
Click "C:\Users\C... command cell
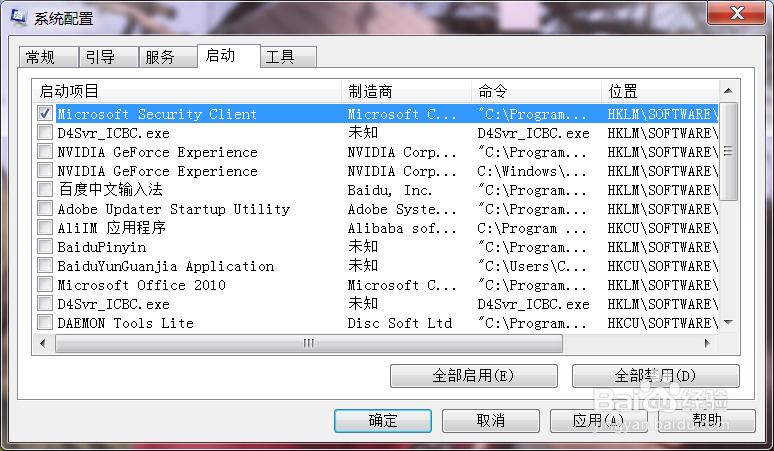point(532,266)
